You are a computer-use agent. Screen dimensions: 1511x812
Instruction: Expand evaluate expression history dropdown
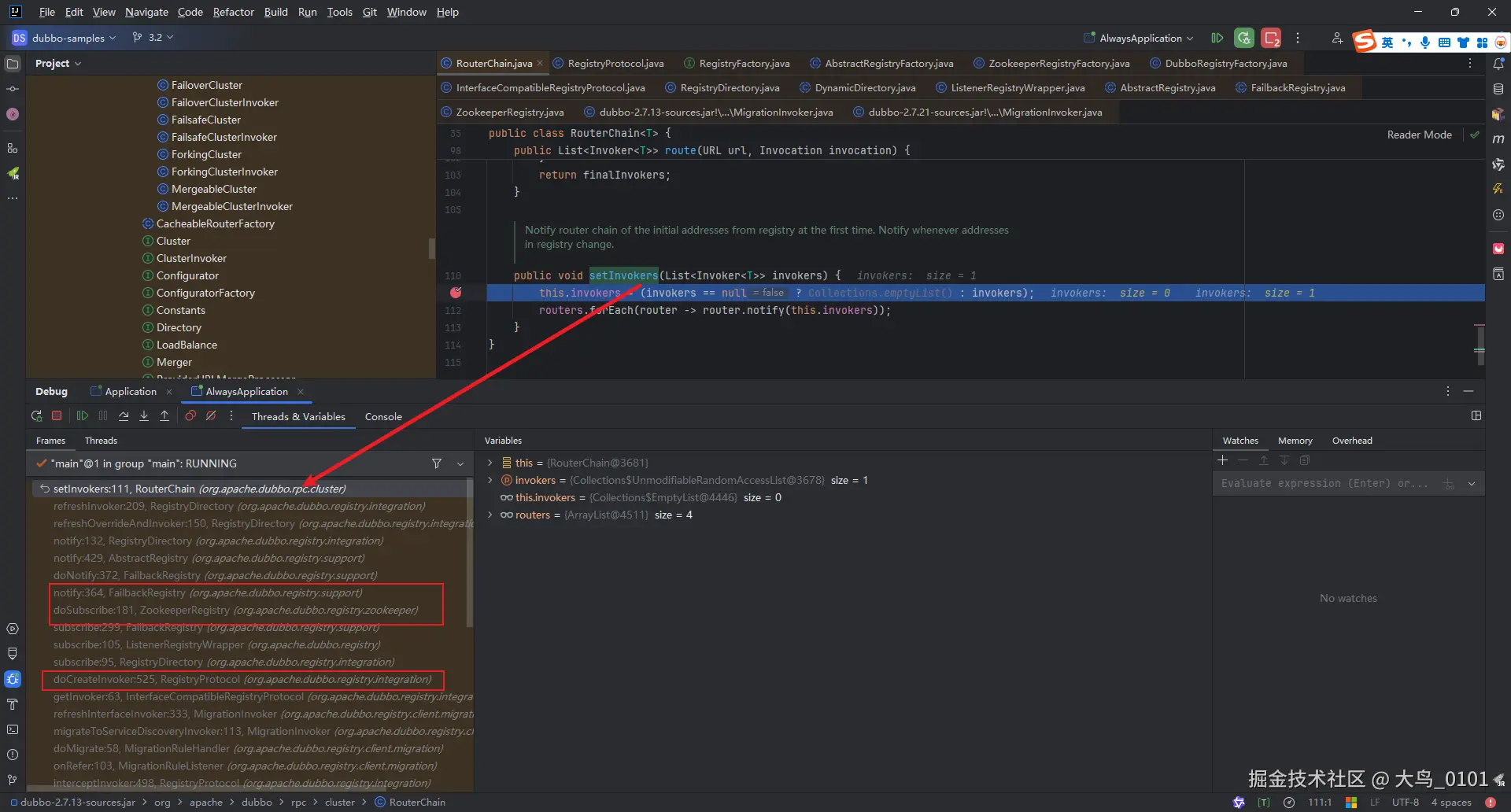1472,483
